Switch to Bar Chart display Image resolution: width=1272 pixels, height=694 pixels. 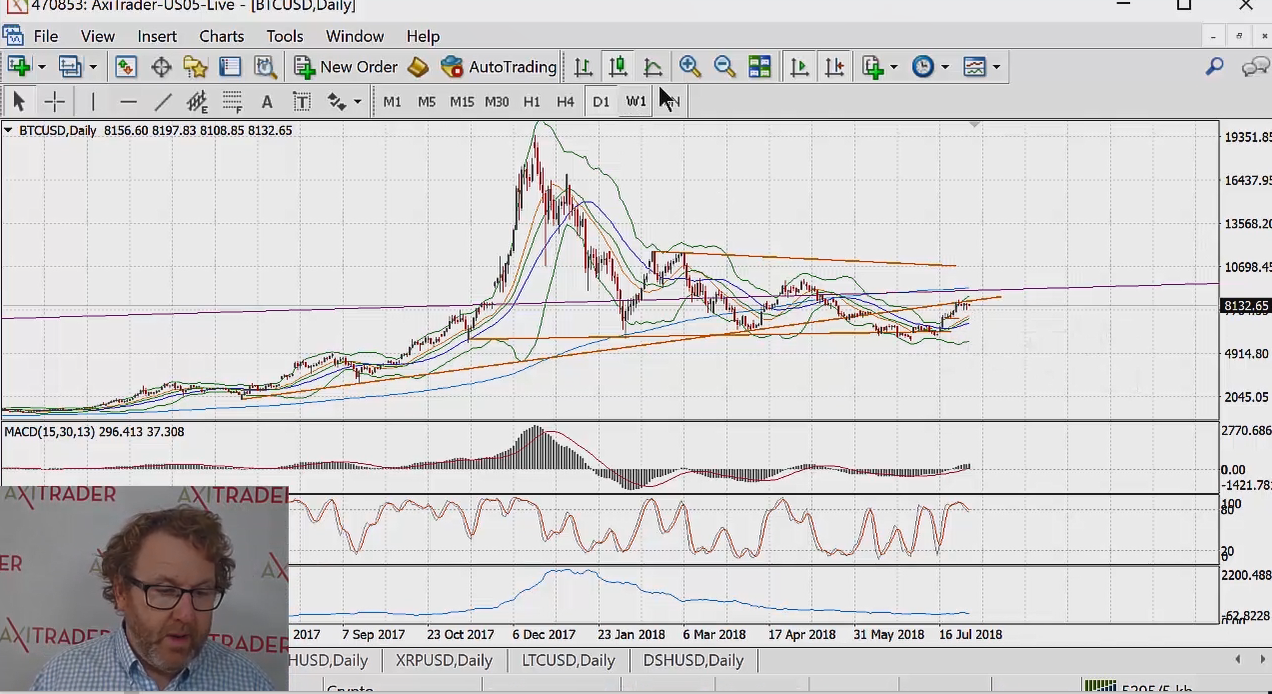click(583, 67)
